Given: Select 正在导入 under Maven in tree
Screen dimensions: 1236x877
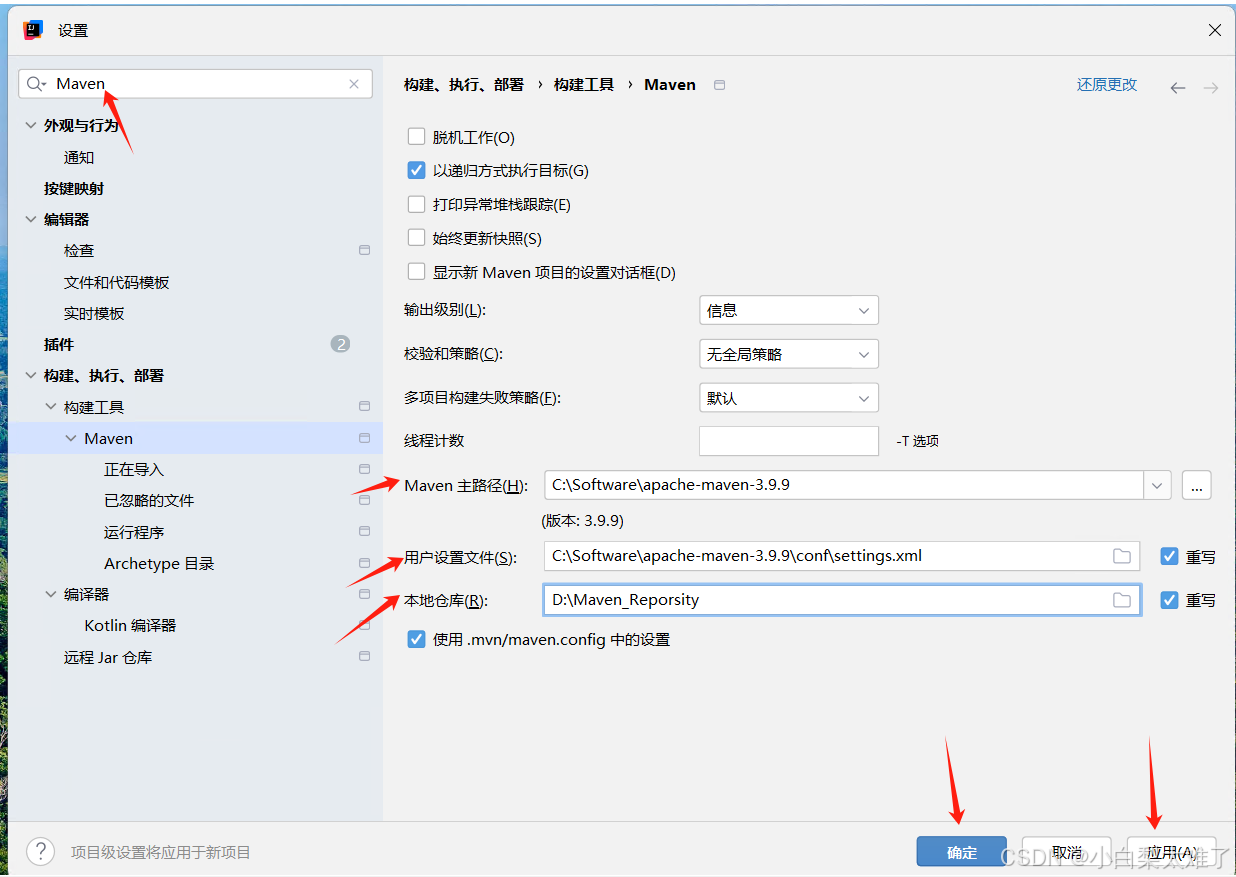Looking at the screenshot, I should pyautogui.click(x=134, y=469).
